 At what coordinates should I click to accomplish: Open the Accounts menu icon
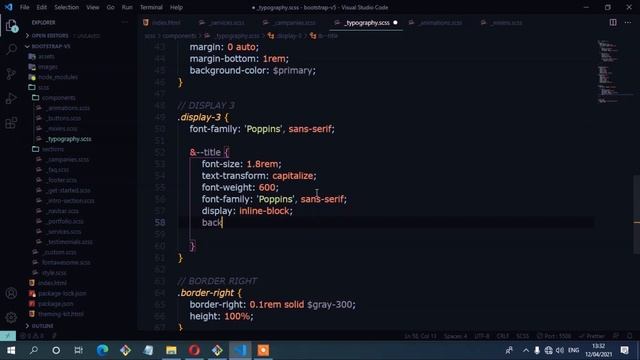11,293
